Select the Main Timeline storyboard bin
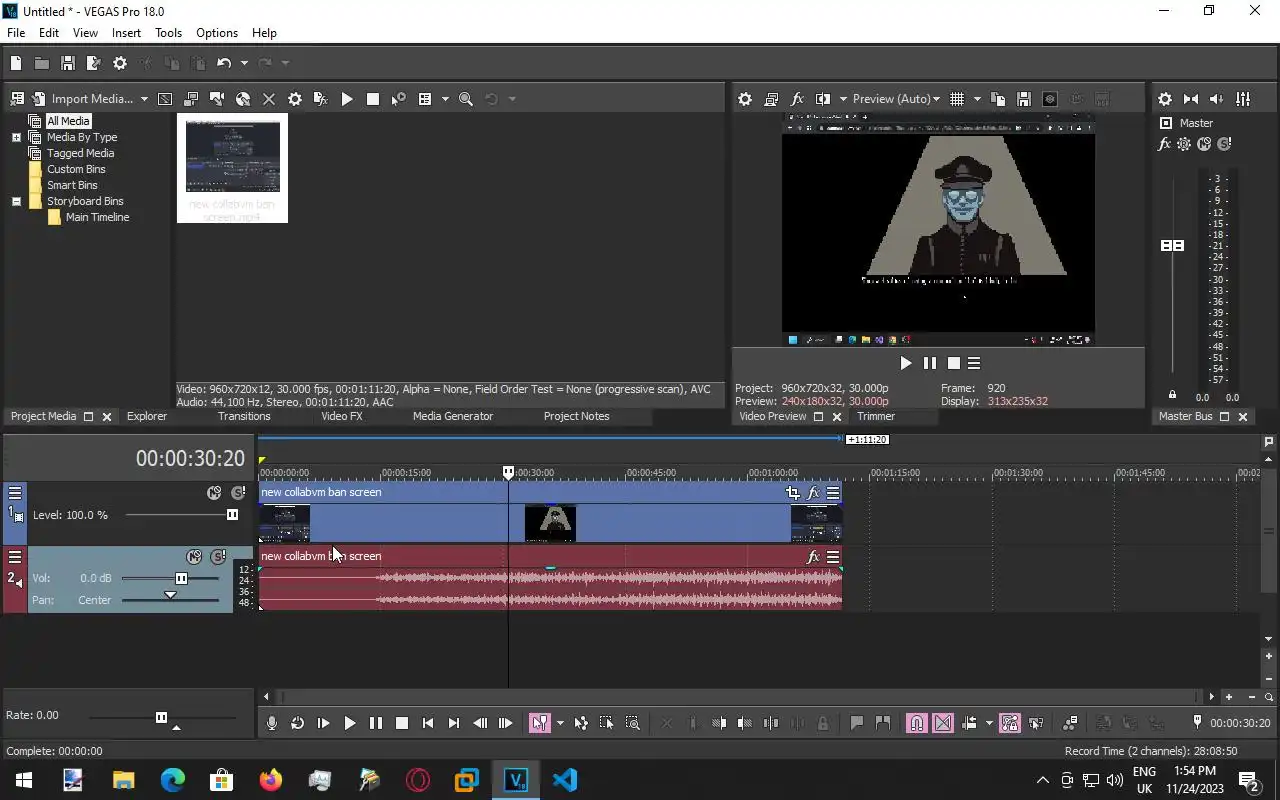The width and height of the screenshot is (1280, 800). [97, 217]
